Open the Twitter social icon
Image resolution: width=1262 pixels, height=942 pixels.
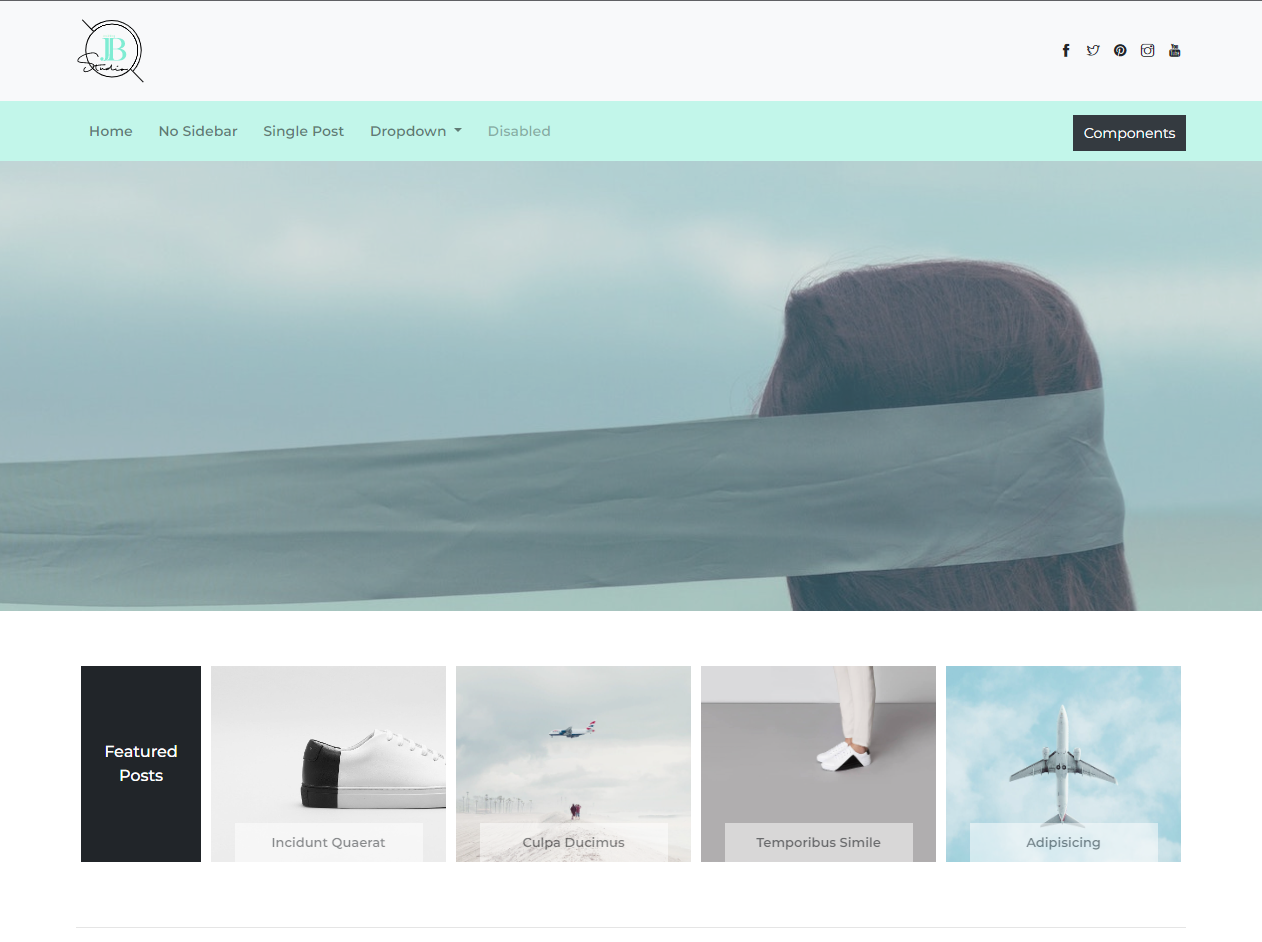1093,51
